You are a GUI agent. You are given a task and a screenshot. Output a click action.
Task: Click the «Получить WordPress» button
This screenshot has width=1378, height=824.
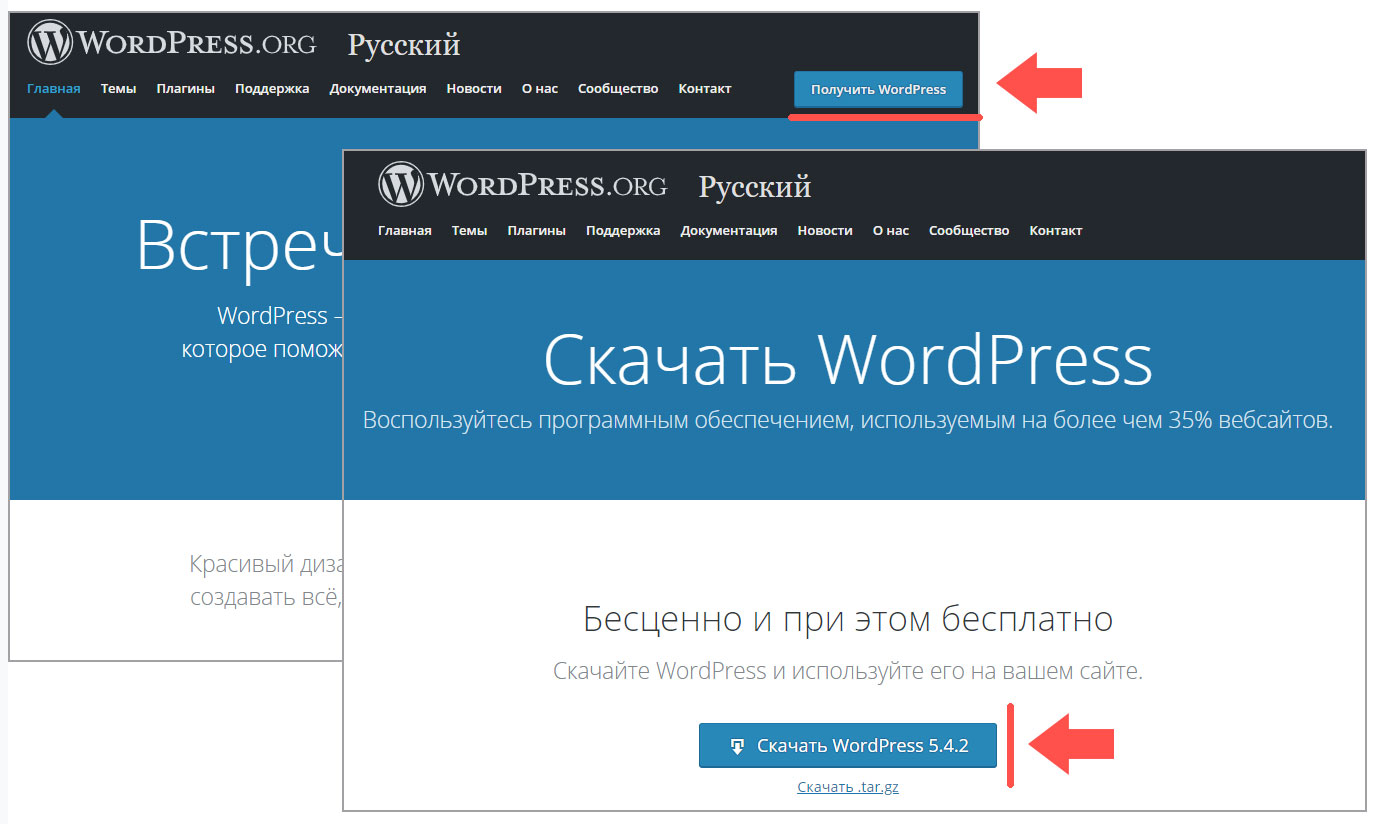(x=878, y=89)
